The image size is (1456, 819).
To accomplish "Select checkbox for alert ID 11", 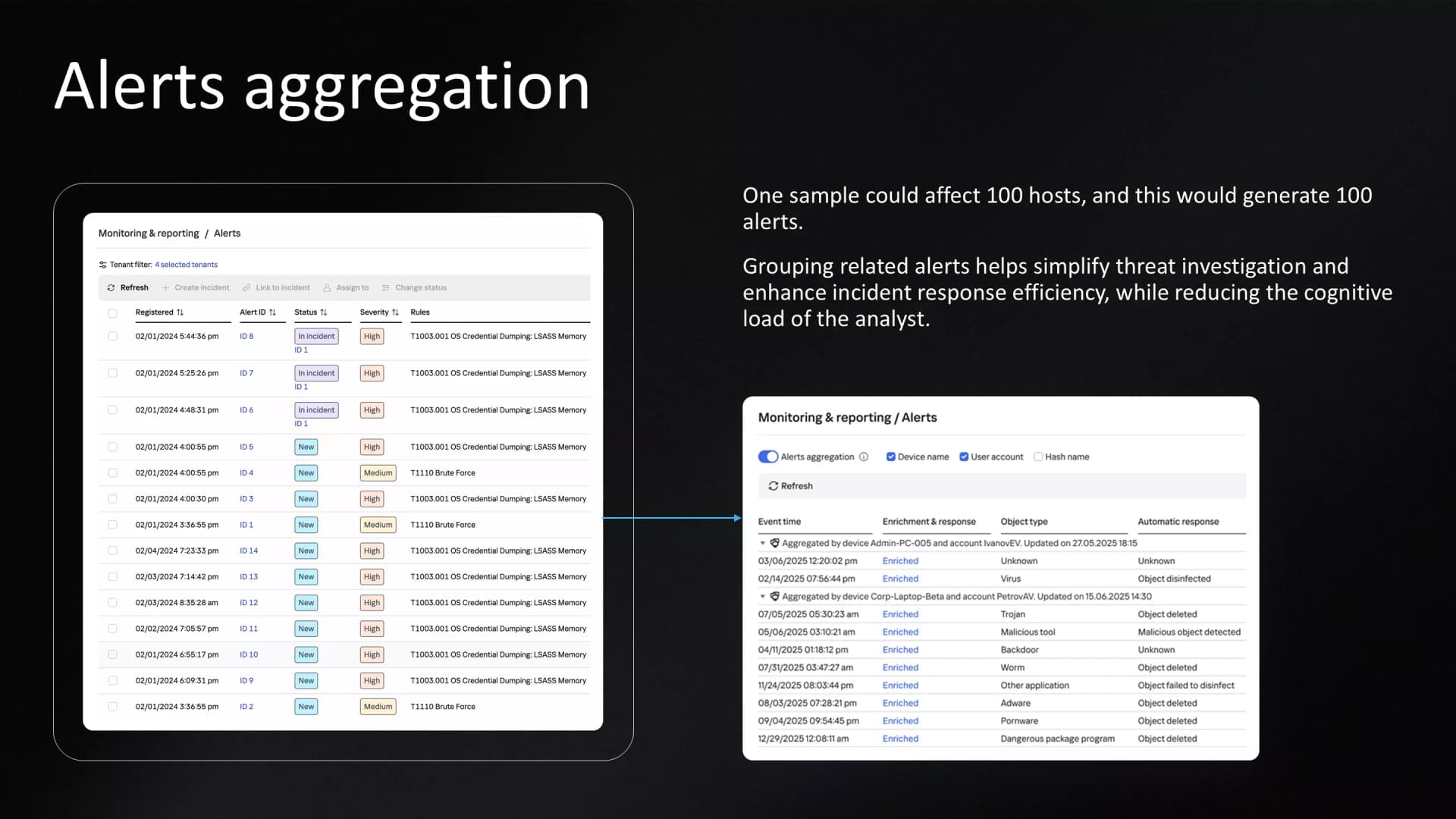I will point(113,629).
